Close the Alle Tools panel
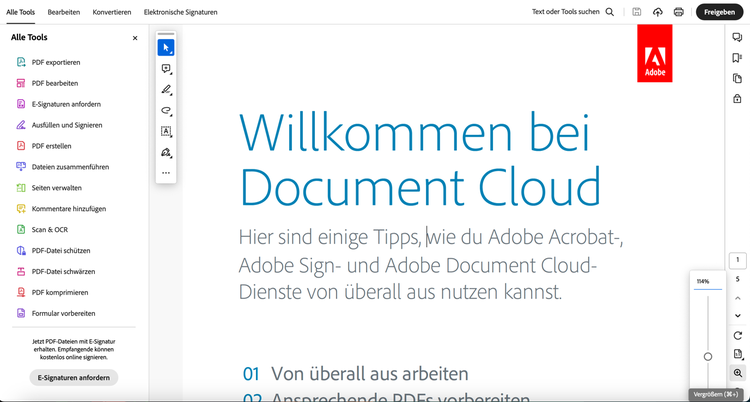The height and width of the screenshot is (402, 750). point(135,38)
